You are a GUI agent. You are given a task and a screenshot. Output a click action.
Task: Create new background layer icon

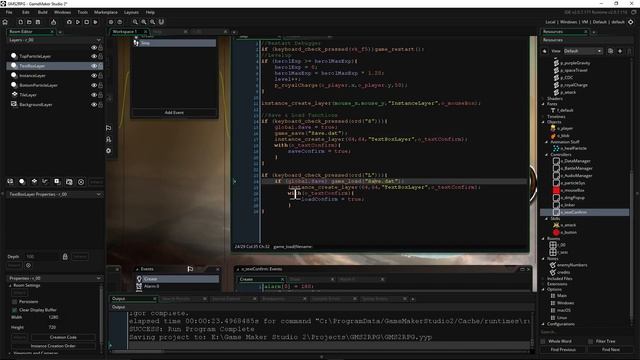(x=10, y=182)
